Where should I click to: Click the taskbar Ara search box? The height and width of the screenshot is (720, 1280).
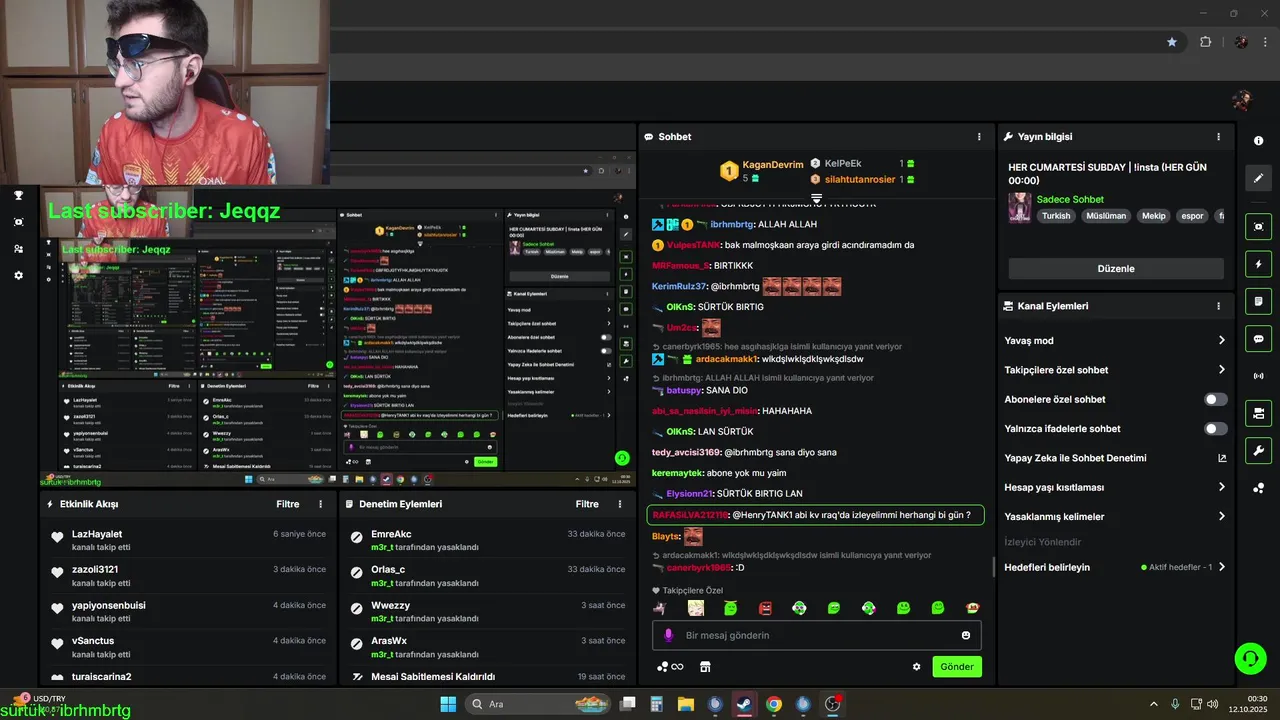click(x=538, y=704)
